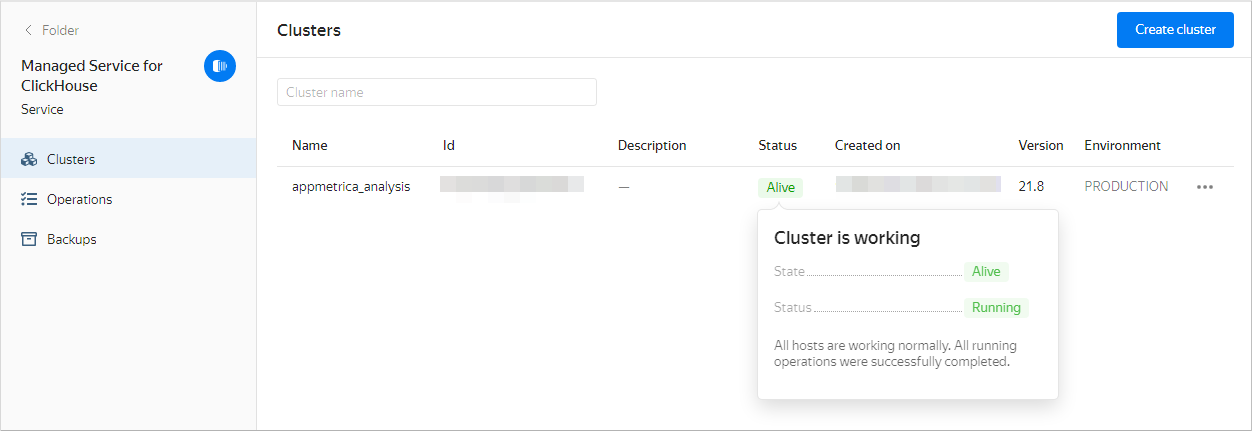
Task: Go to Operations in the sidebar
Action: 79,199
